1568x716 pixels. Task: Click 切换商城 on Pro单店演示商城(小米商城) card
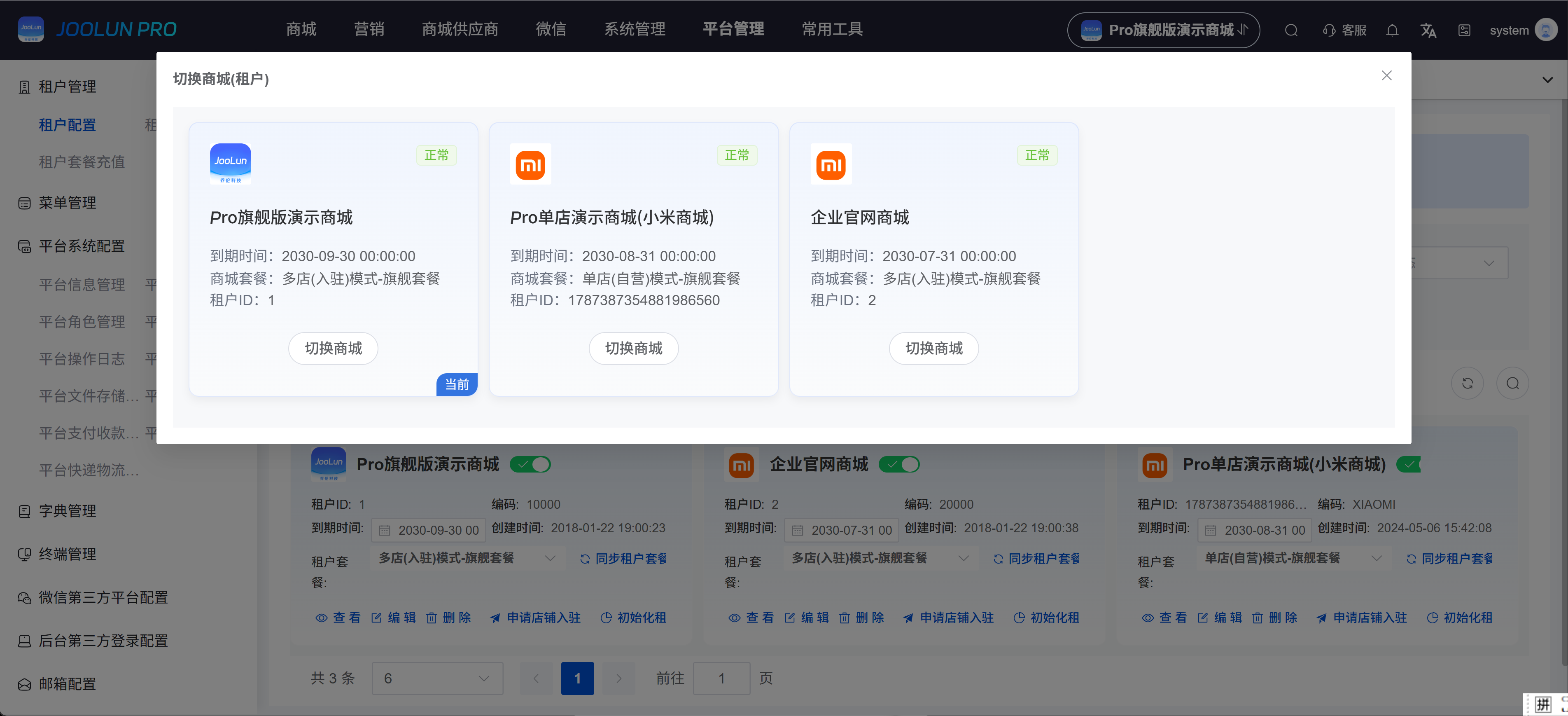click(x=634, y=348)
